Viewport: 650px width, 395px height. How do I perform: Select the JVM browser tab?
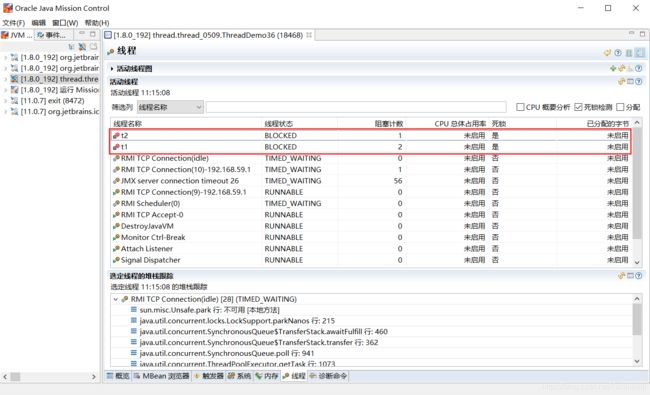(x=17, y=35)
